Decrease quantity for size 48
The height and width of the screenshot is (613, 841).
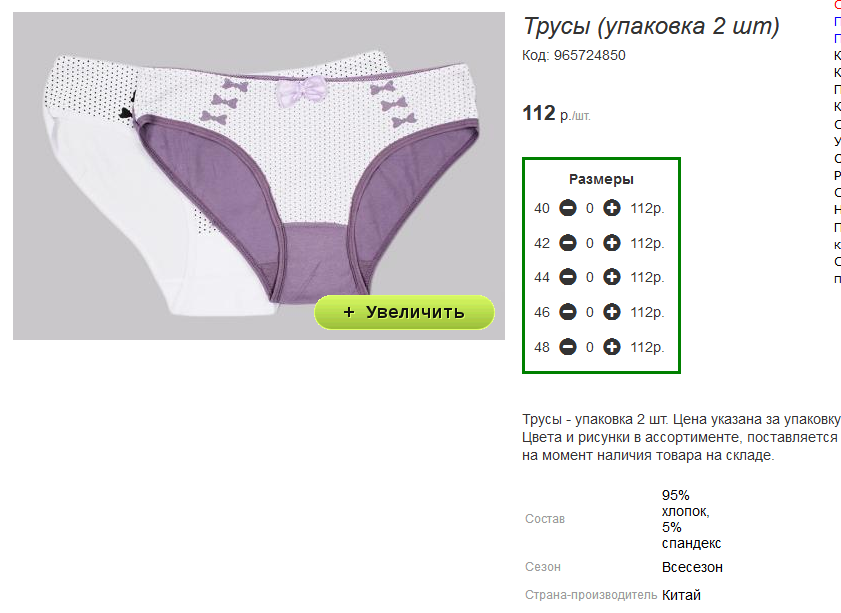(567, 347)
